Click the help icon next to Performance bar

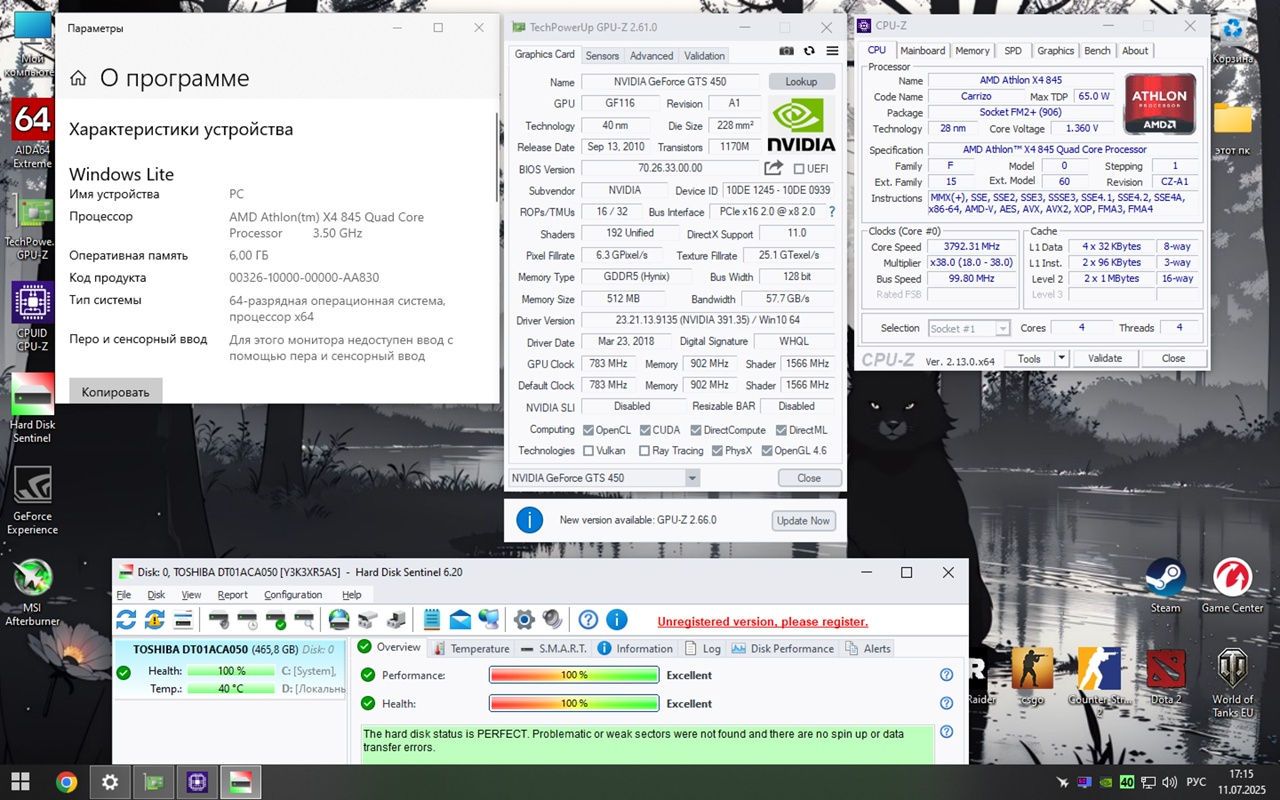pyautogui.click(x=946, y=675)
